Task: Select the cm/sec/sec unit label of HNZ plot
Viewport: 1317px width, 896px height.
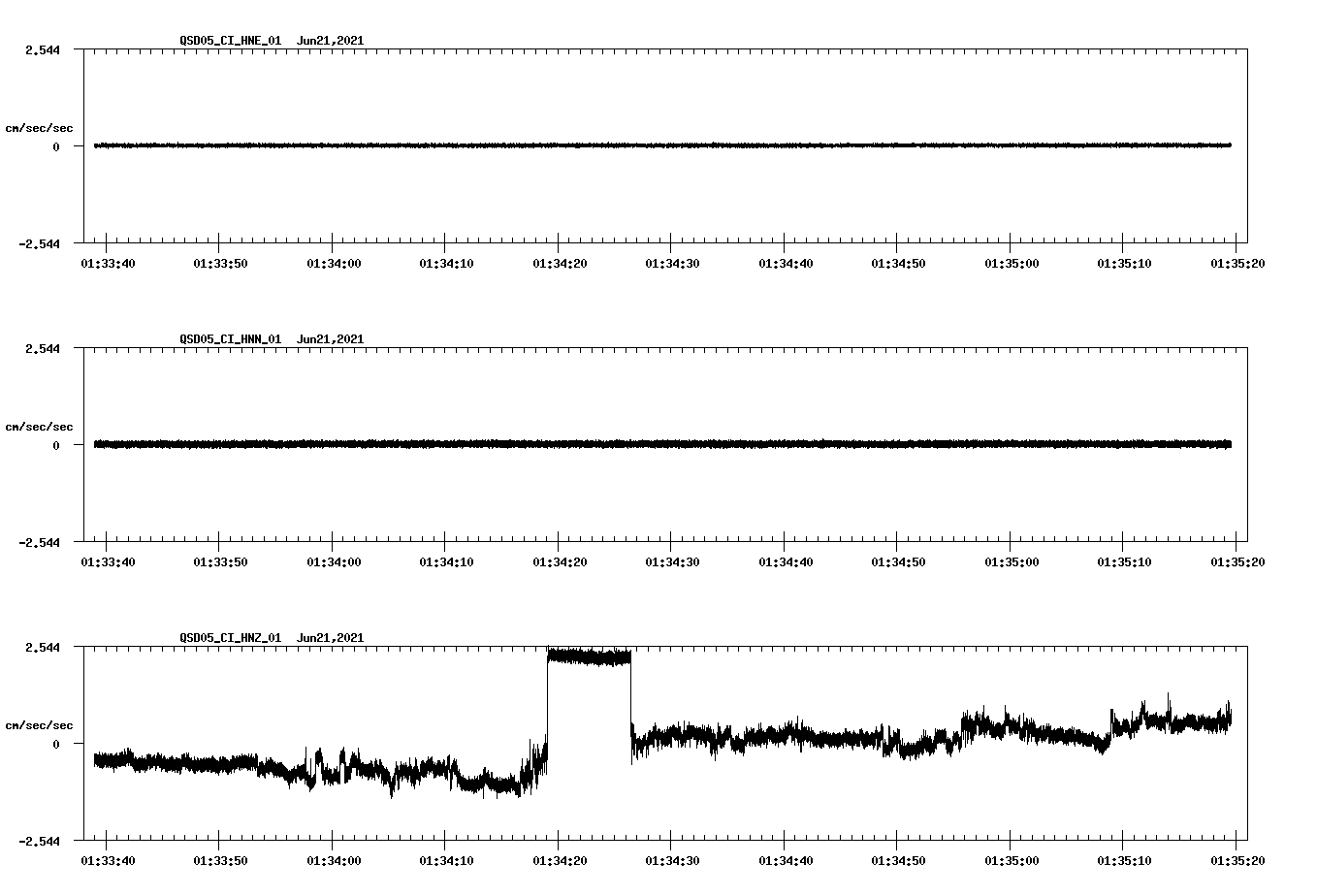Action: (x=39, y=725)
